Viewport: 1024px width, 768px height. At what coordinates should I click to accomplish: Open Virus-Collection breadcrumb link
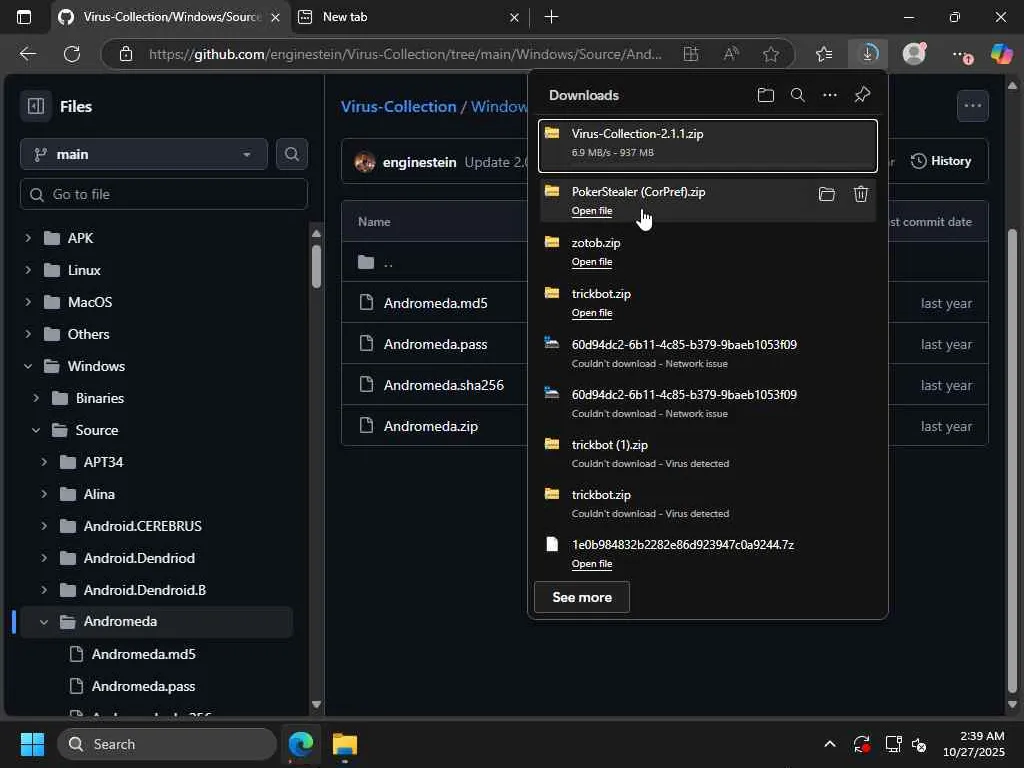(x=398, y=106)
